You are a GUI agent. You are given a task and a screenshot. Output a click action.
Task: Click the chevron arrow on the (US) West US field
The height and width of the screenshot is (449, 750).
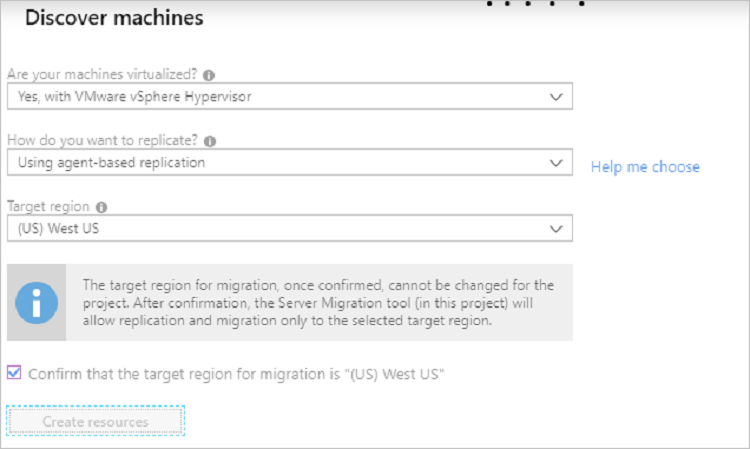(556, 229)
